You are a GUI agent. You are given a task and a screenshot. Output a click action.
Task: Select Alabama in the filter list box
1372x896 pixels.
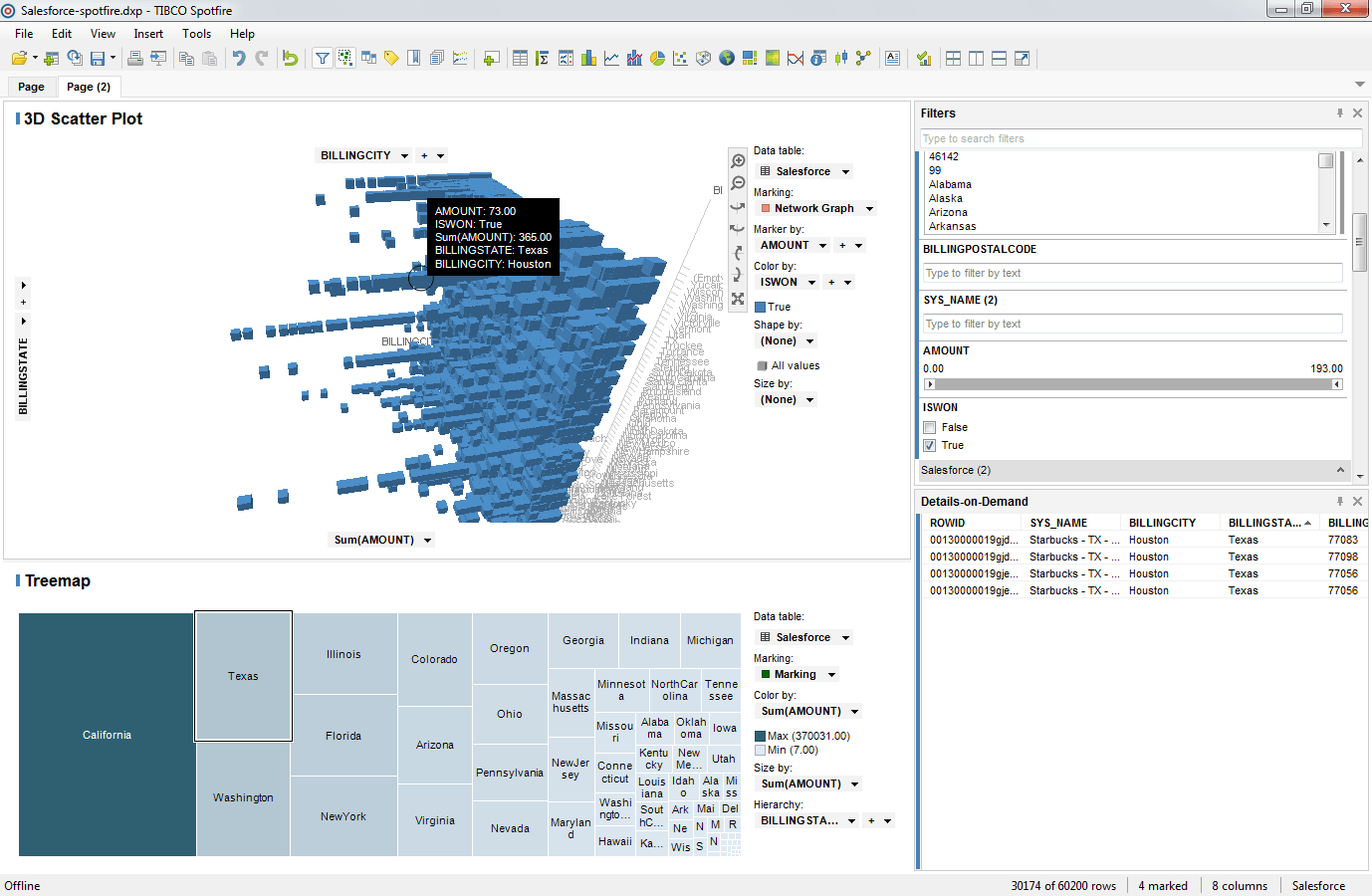950,184
